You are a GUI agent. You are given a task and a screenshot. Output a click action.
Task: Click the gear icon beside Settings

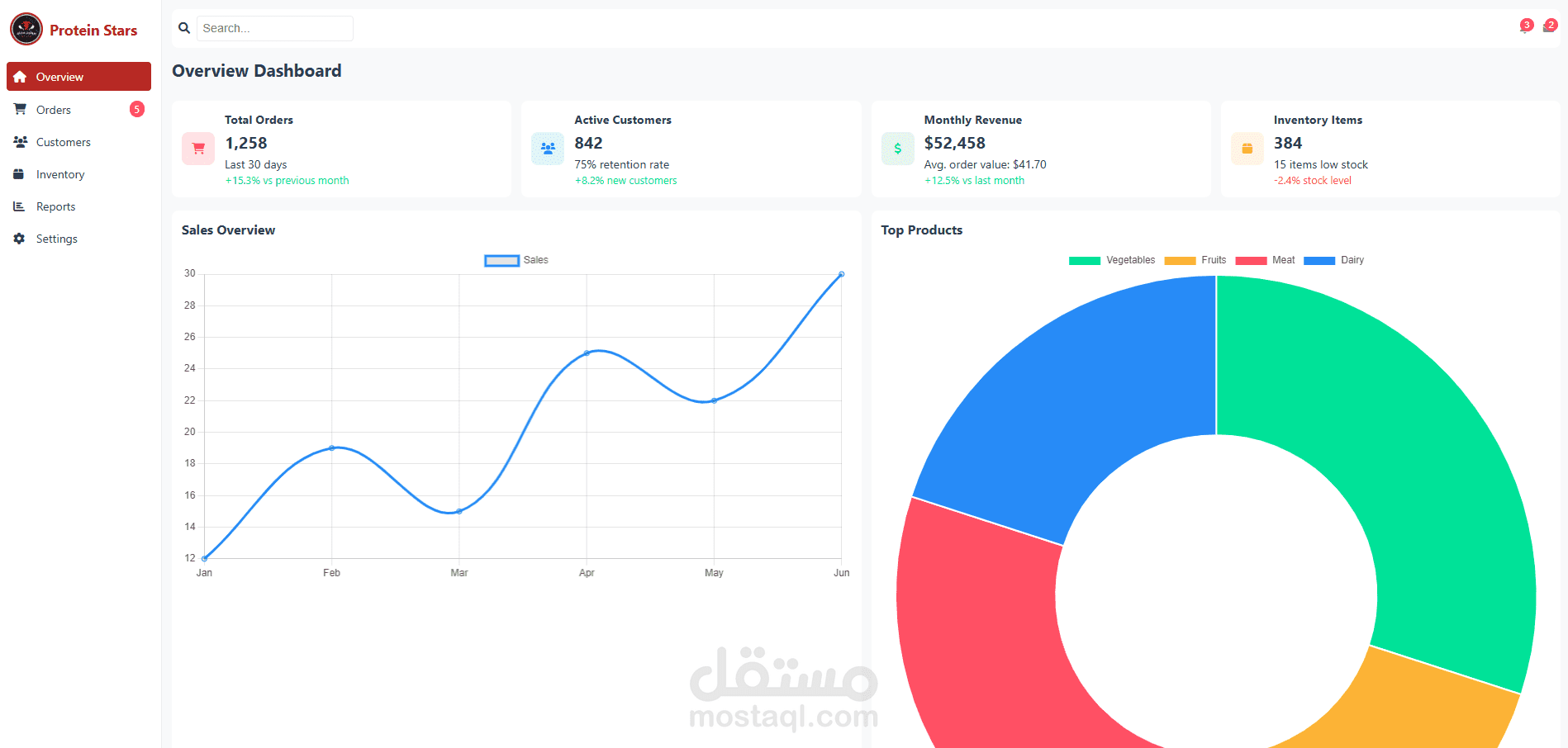click(19, 239)
